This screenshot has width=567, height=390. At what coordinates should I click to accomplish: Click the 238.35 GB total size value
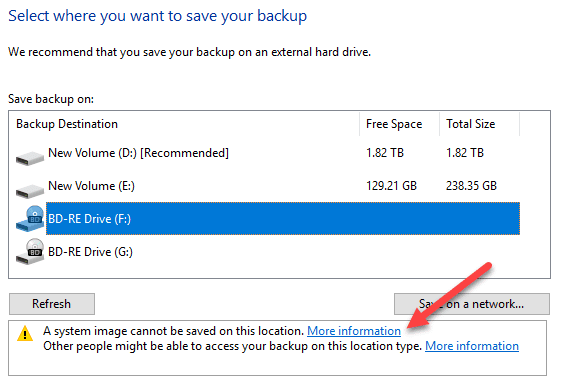[x=471, y=186]
